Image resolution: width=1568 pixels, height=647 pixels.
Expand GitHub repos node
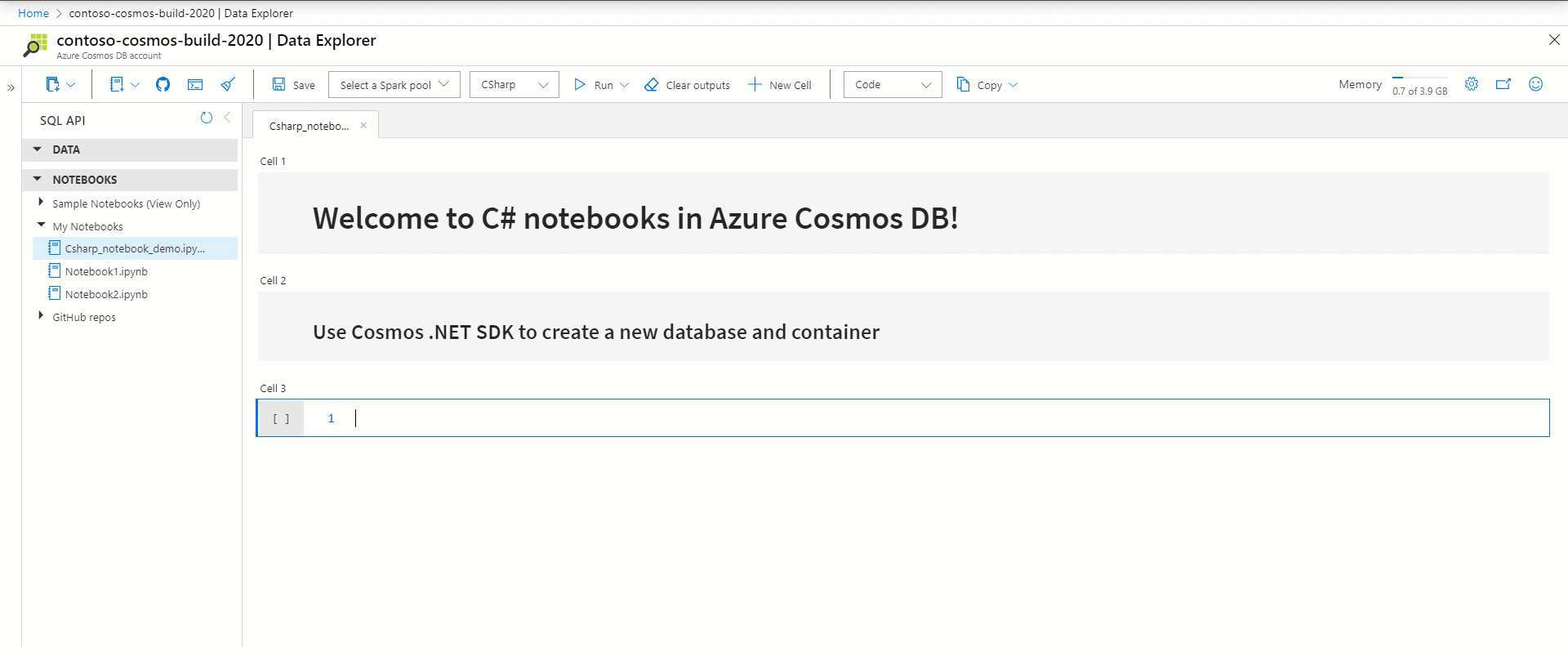tap(41, 315)
